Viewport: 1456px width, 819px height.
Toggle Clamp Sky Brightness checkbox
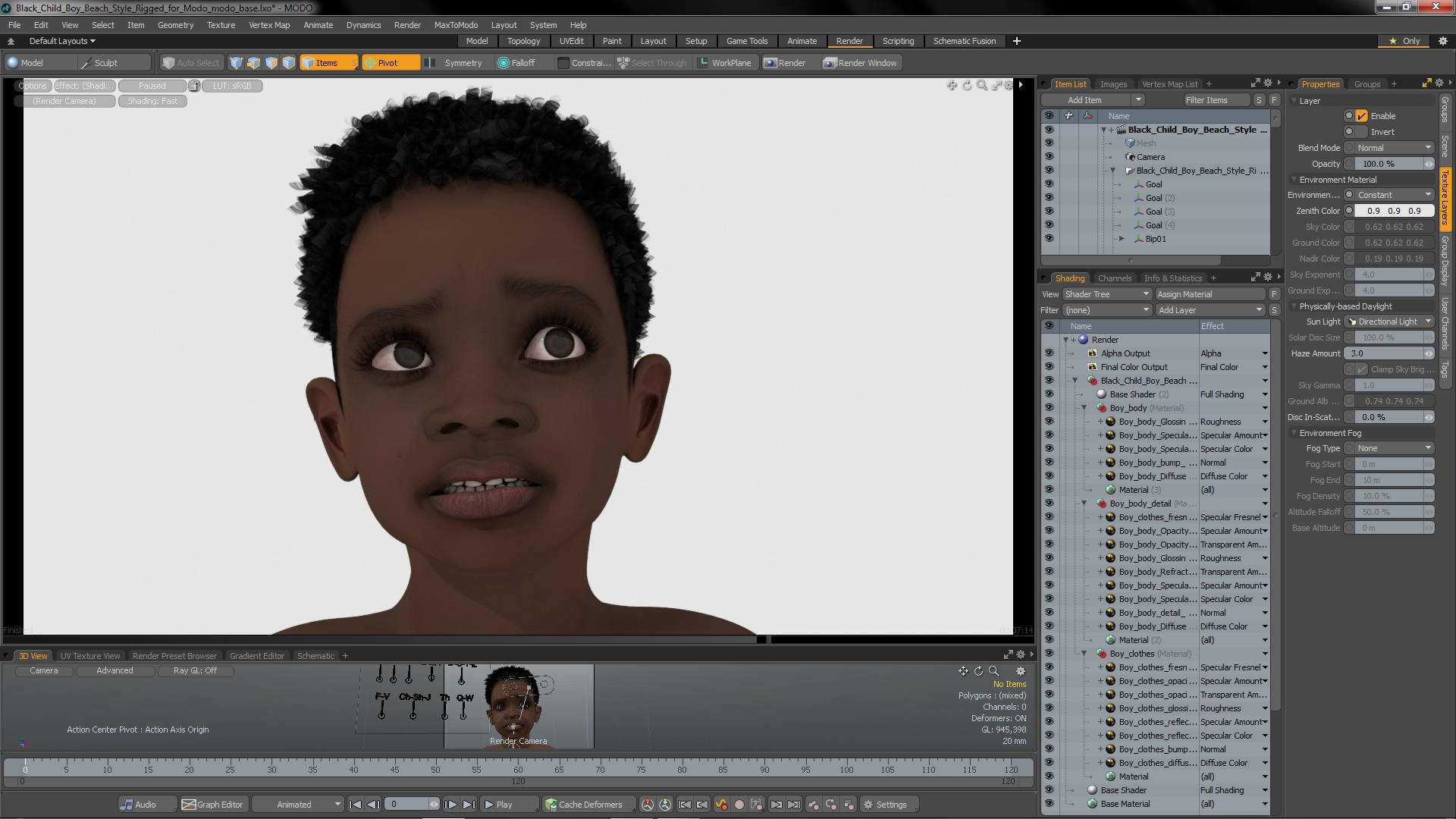1362,369
